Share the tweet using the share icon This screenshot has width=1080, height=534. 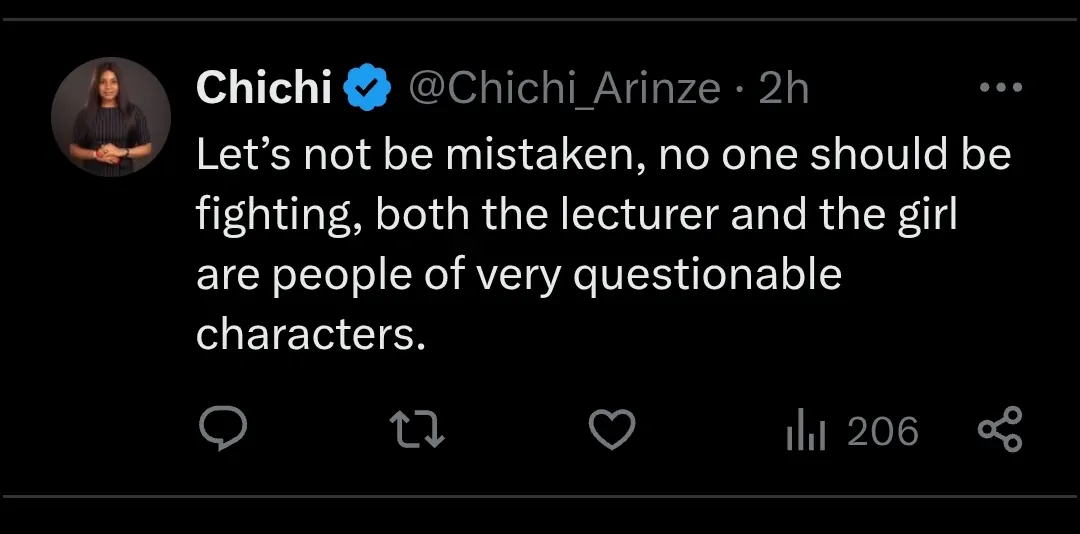click(x=999, y=430)
